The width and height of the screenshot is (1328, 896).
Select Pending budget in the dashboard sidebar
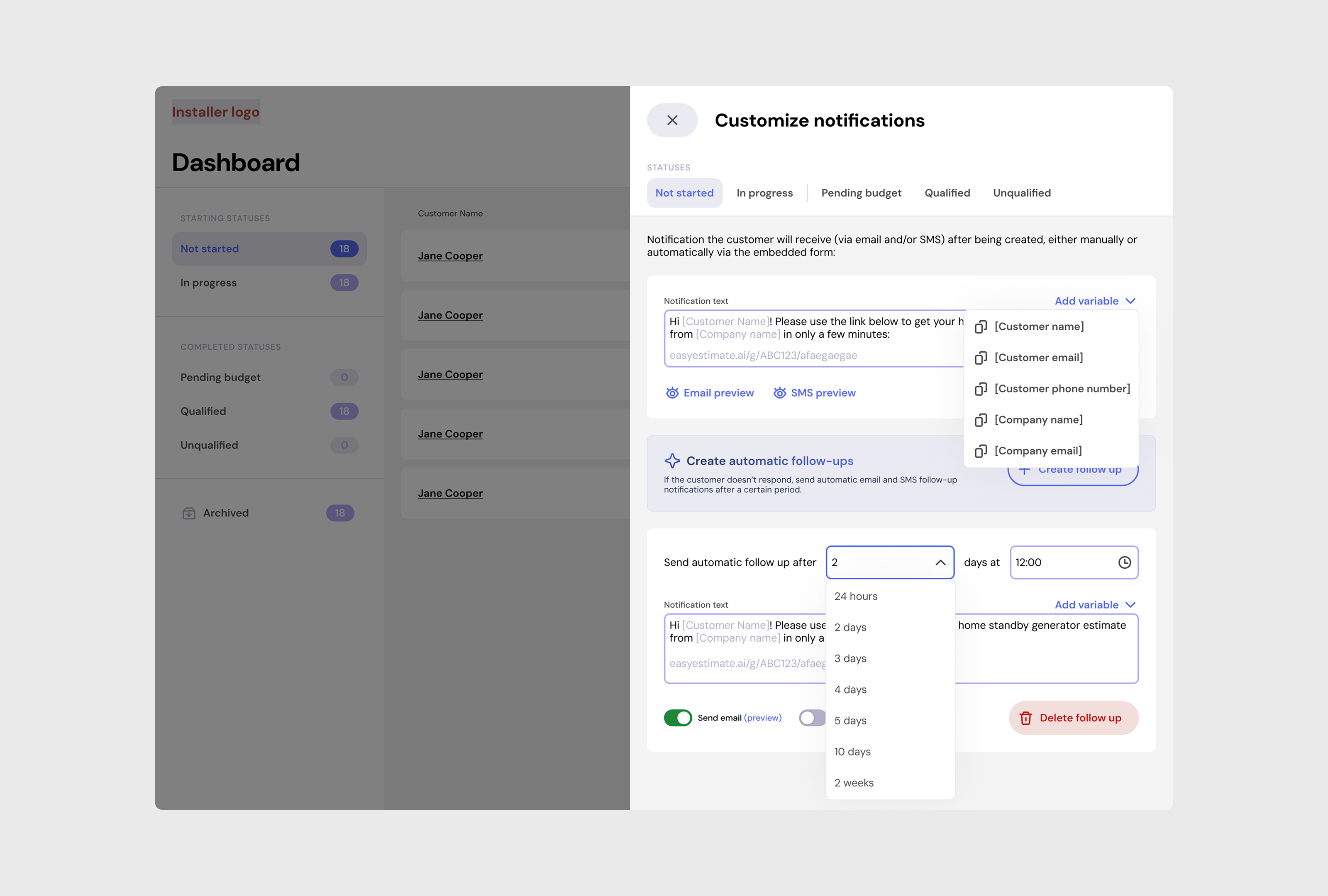point(269,377)
